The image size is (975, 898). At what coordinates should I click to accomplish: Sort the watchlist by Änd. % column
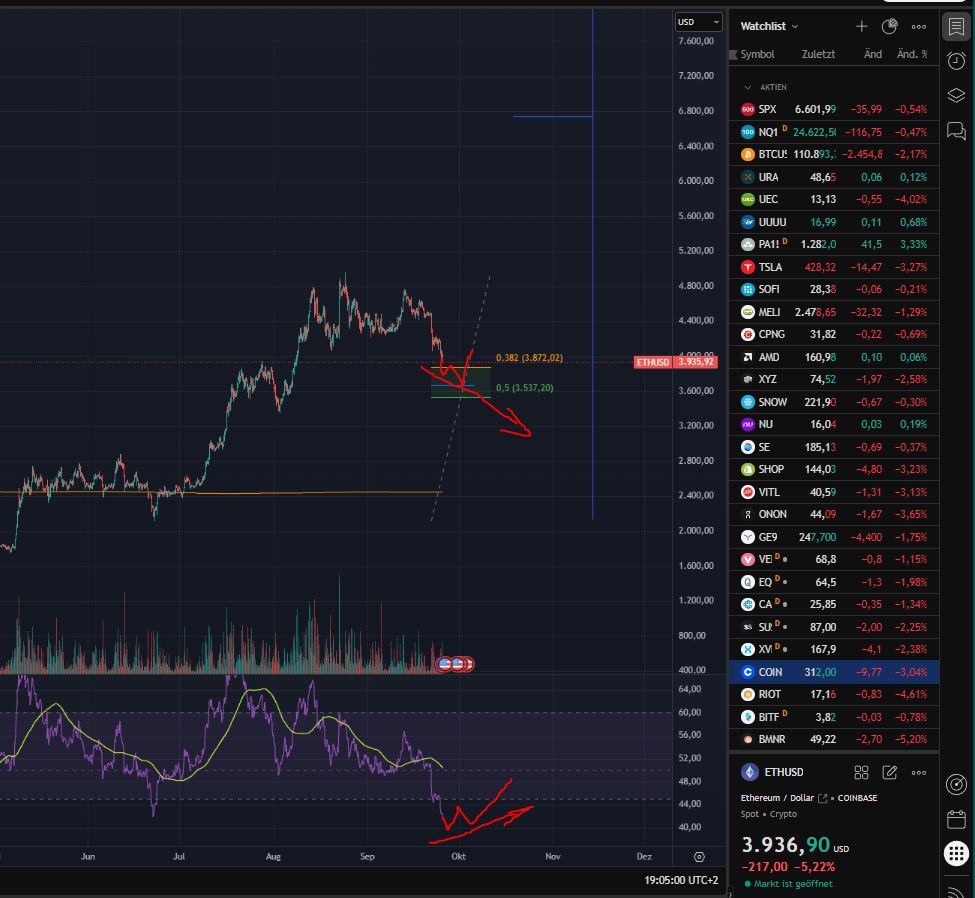point(912,54)
